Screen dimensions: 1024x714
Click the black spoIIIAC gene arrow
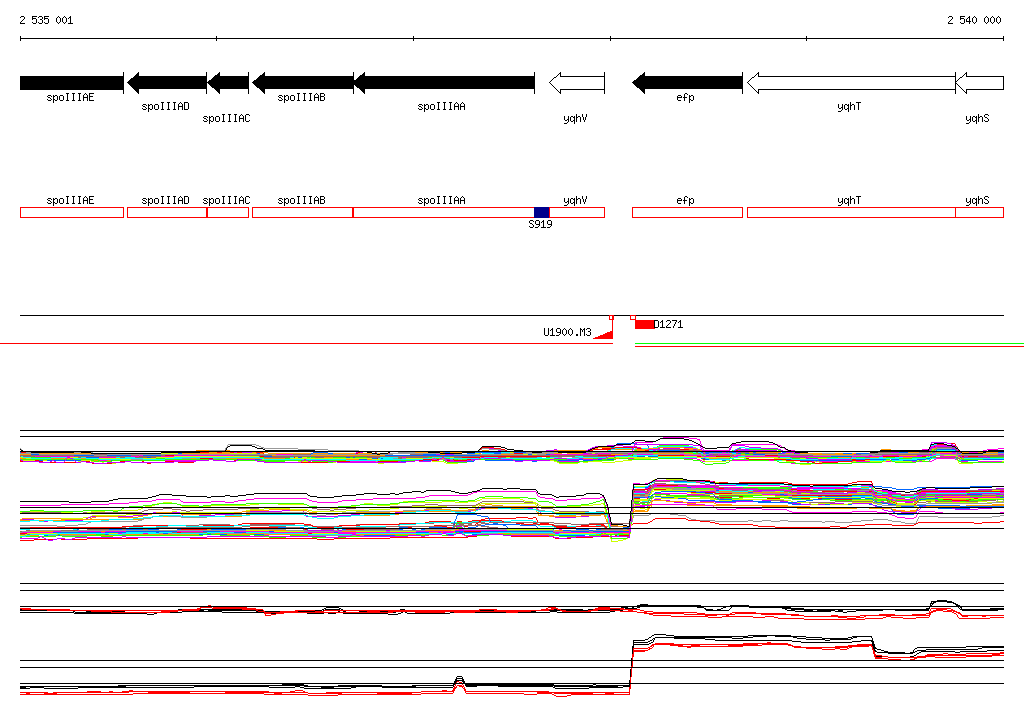tap(228, 83)
